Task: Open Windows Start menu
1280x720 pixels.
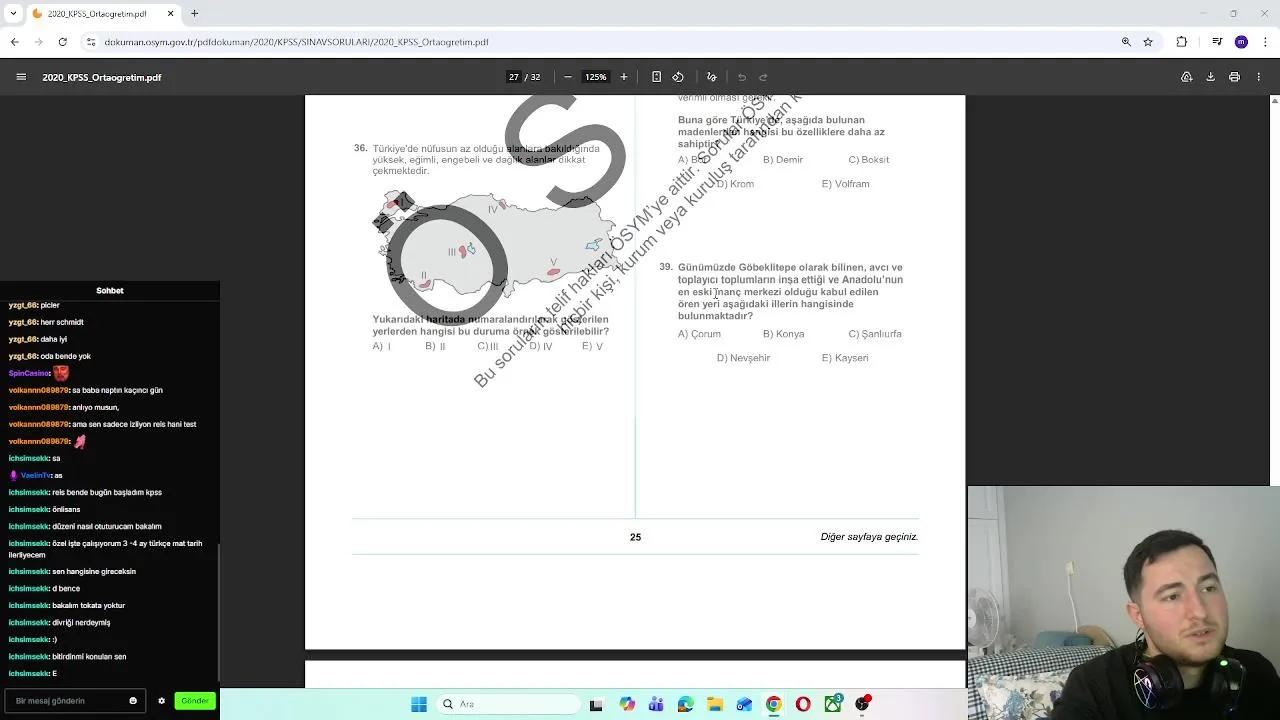Action: 419,704
